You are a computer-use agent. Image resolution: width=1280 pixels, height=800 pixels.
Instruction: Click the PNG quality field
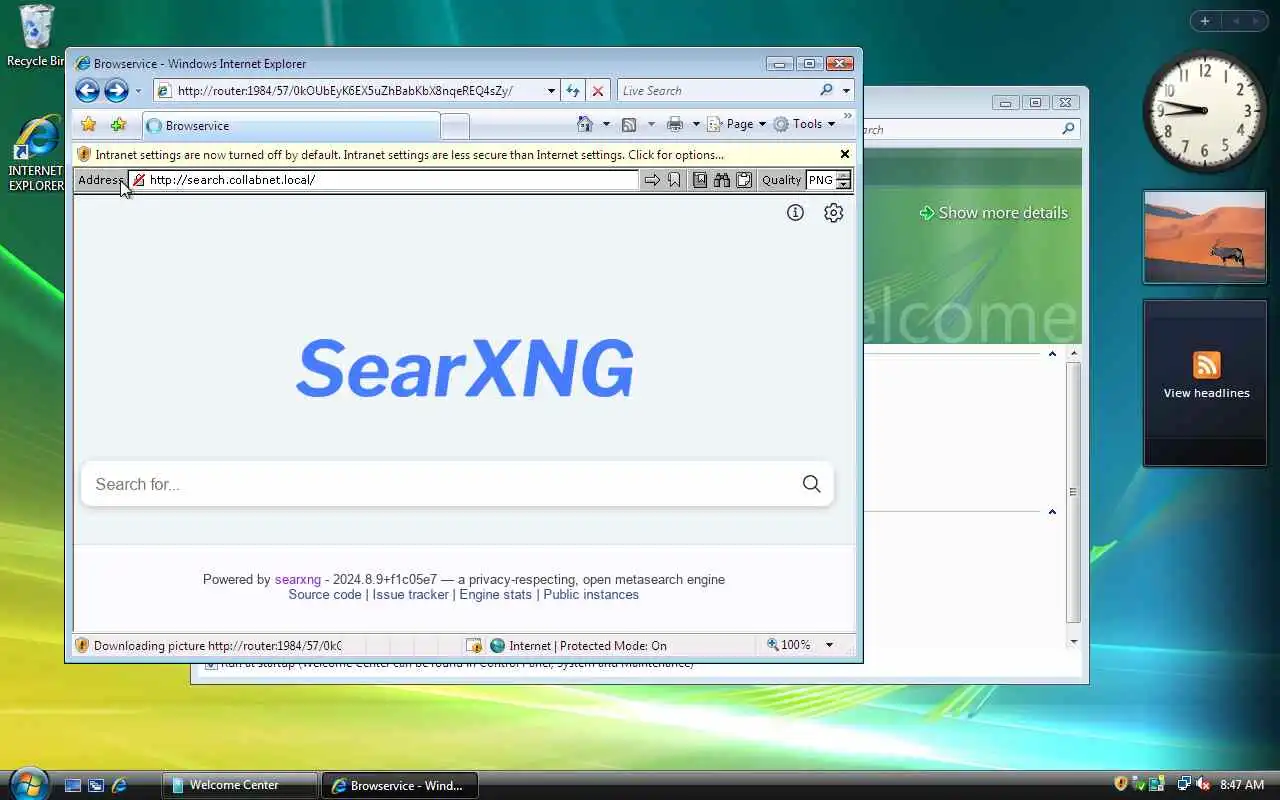tap(821, 180)
